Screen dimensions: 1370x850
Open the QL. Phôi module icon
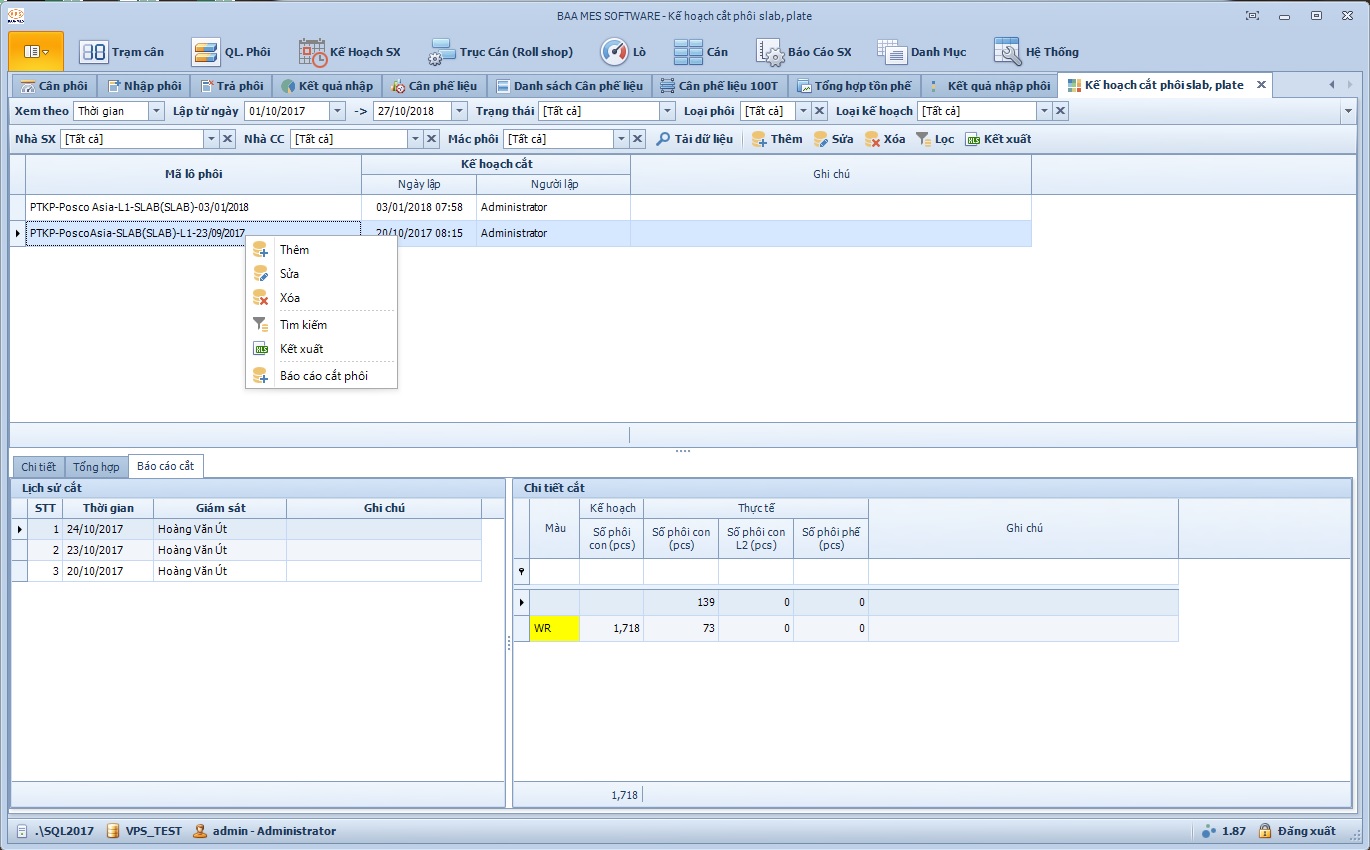(x=206, y=52)
